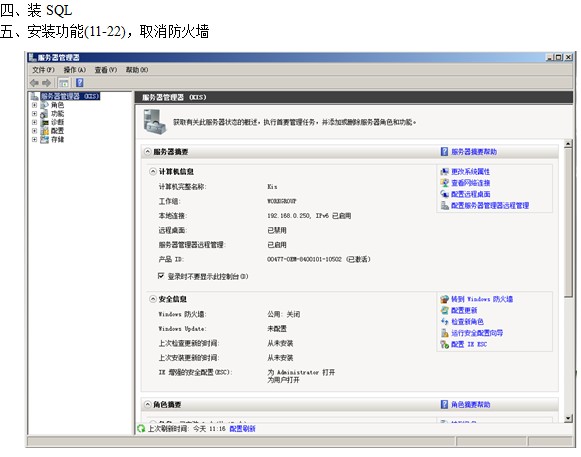This screenshot has width=581, height=457.
Task: Open the 更改系统属性 link
Action: (471, 172)
